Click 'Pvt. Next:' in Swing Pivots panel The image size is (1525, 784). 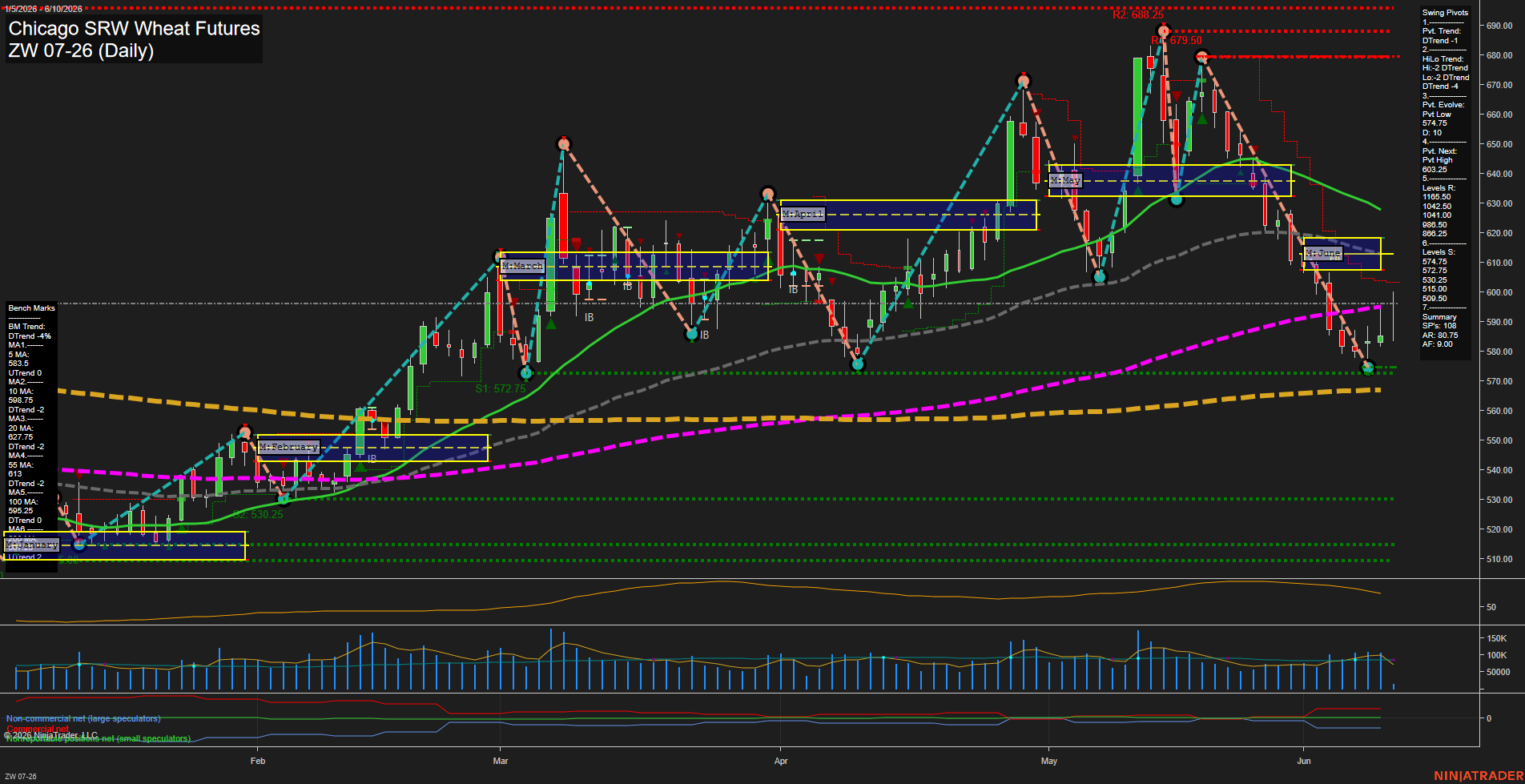coord(1440,151)
